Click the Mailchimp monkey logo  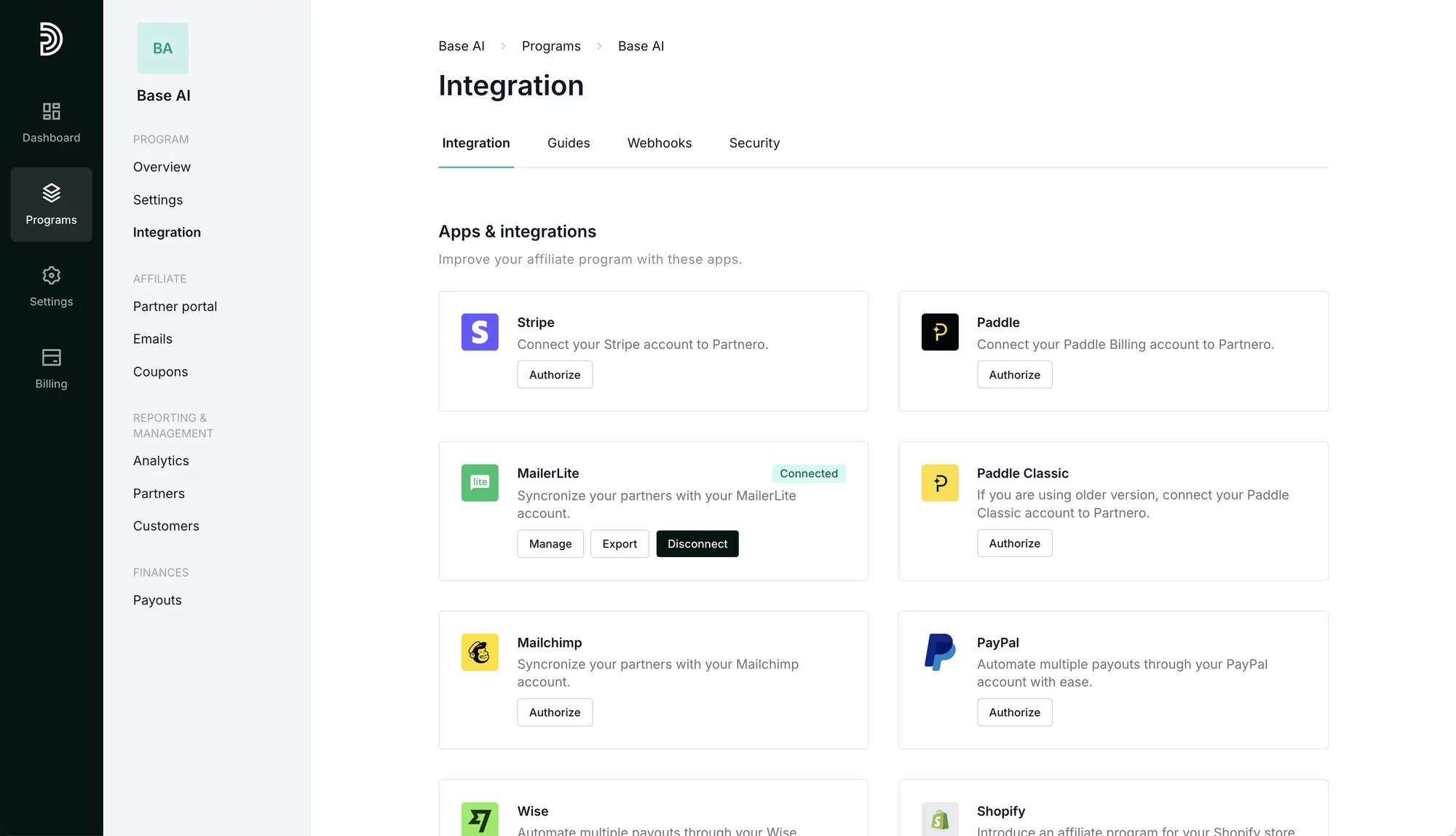click(480, 652)
